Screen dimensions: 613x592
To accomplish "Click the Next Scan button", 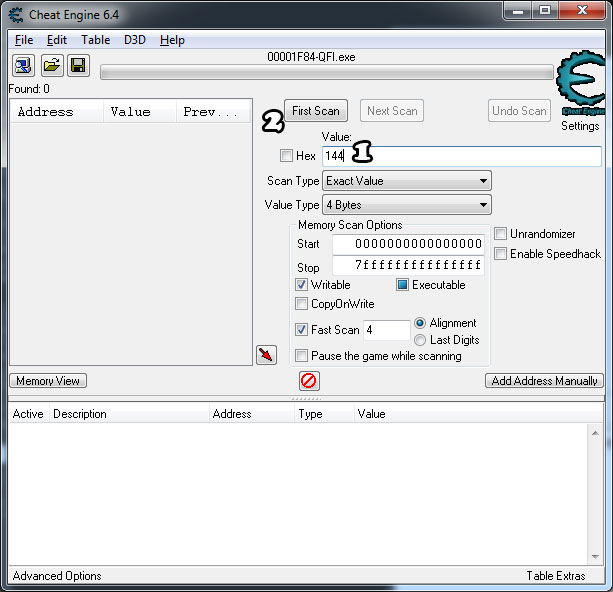I will click(392, 111).
